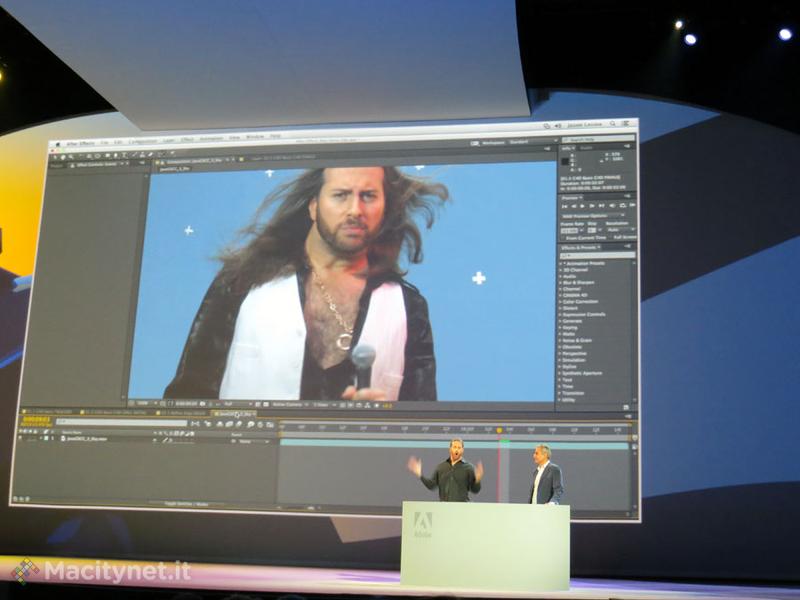Click the timeline Graph Editor button
800x600 pixels.
pyautogui.click(x=269, y=424)
